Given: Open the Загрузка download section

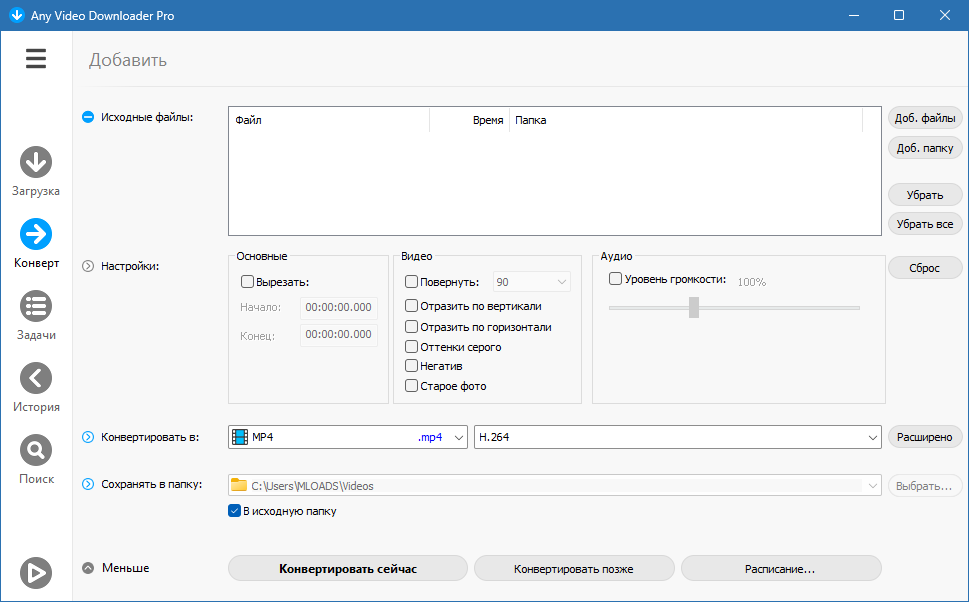Looking at the screenshot, I should (36, 162).
